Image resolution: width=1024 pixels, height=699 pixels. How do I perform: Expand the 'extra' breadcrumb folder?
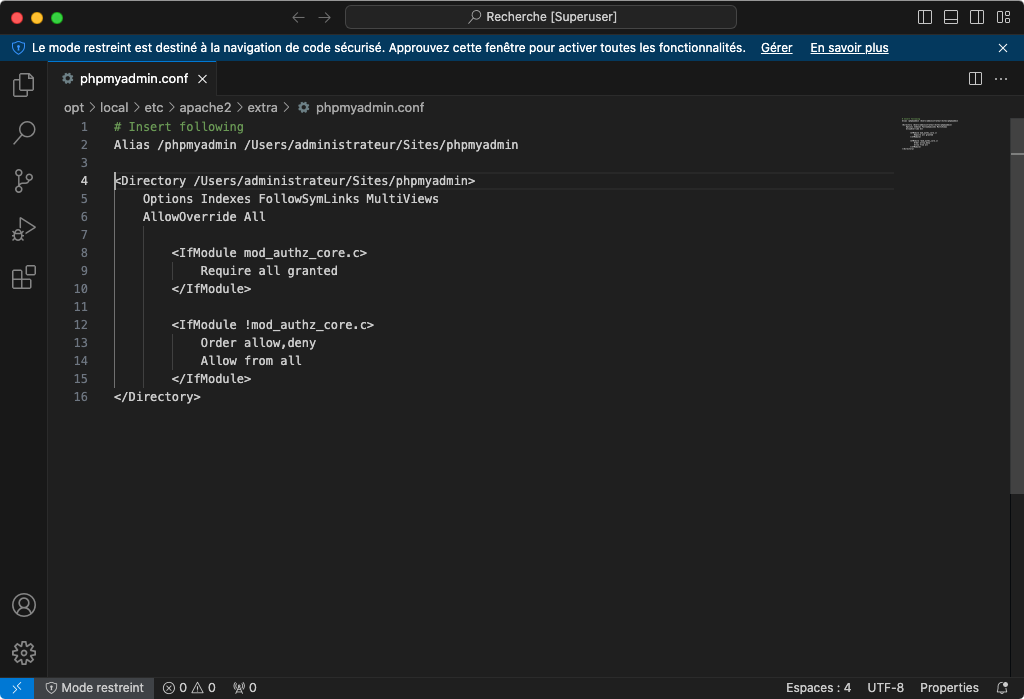[262, 107]
